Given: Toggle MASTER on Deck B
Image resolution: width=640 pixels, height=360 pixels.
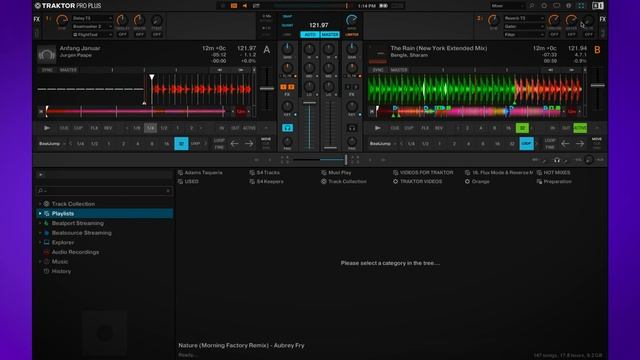Looking at the screenshot, I should 399,70.
